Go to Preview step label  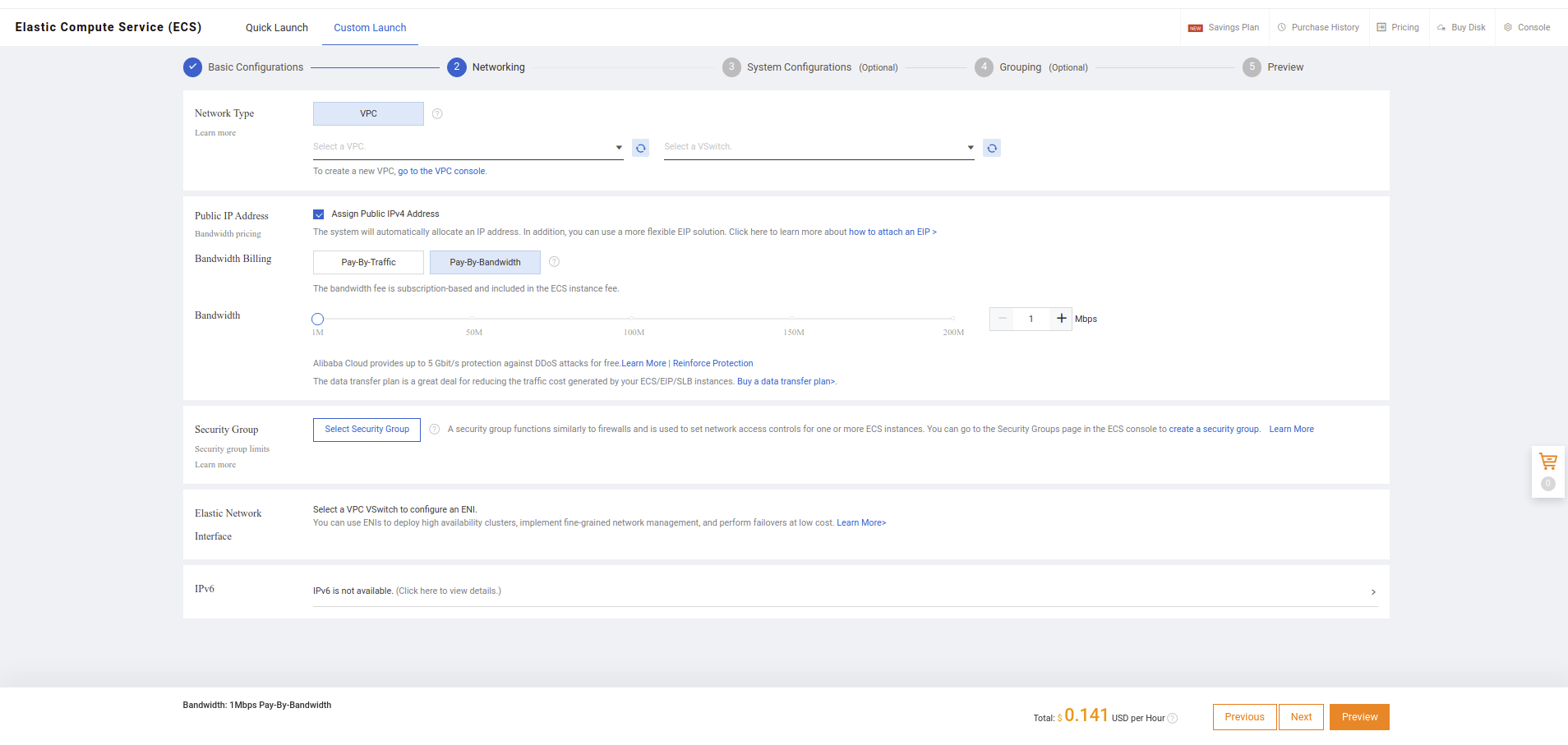(x=1285, y=67)
